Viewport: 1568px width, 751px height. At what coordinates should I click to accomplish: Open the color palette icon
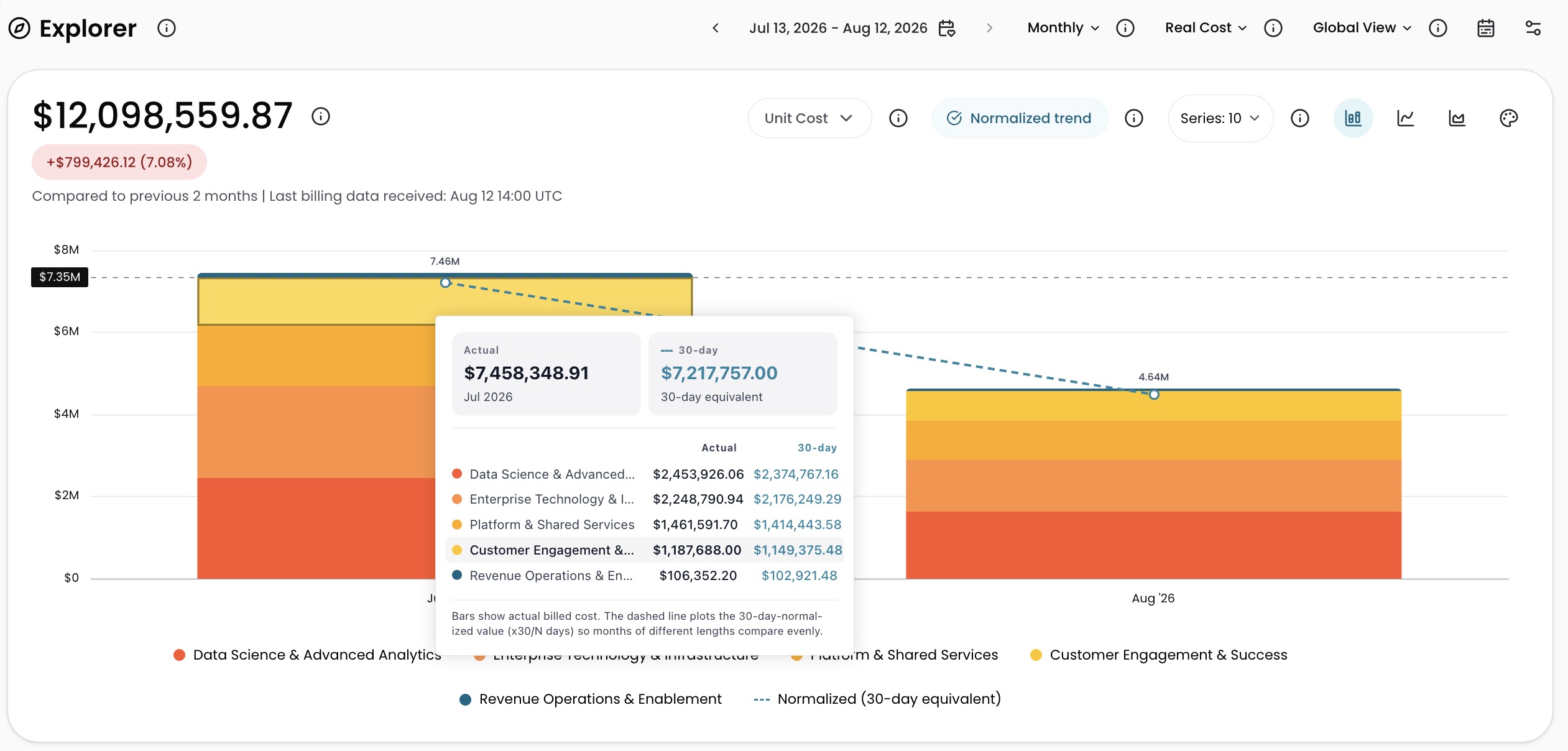[1508, 118]
